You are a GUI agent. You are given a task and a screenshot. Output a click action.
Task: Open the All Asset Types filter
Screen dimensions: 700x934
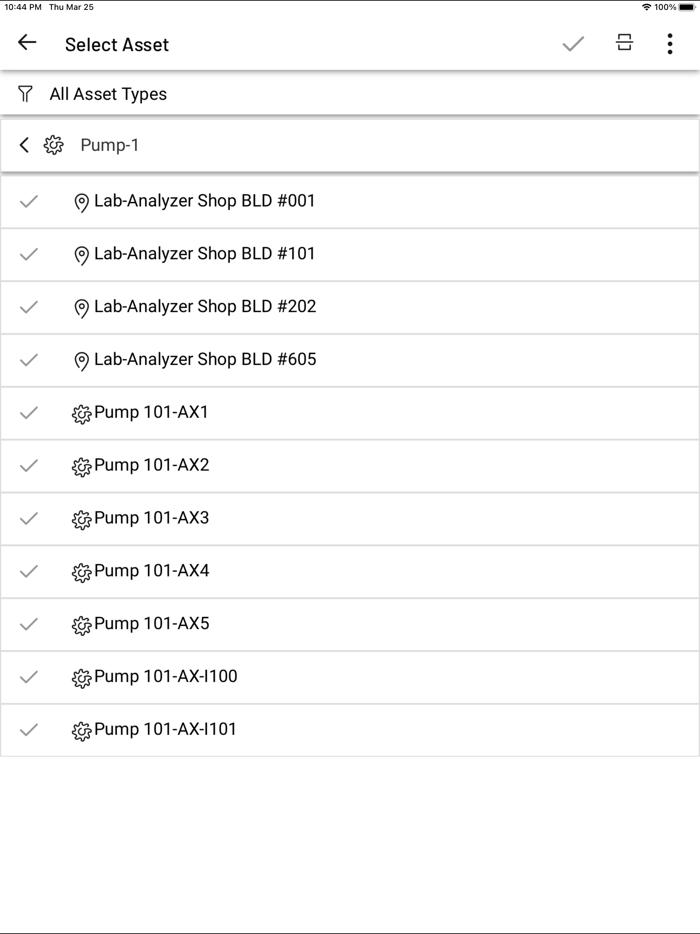pos(108,94)
